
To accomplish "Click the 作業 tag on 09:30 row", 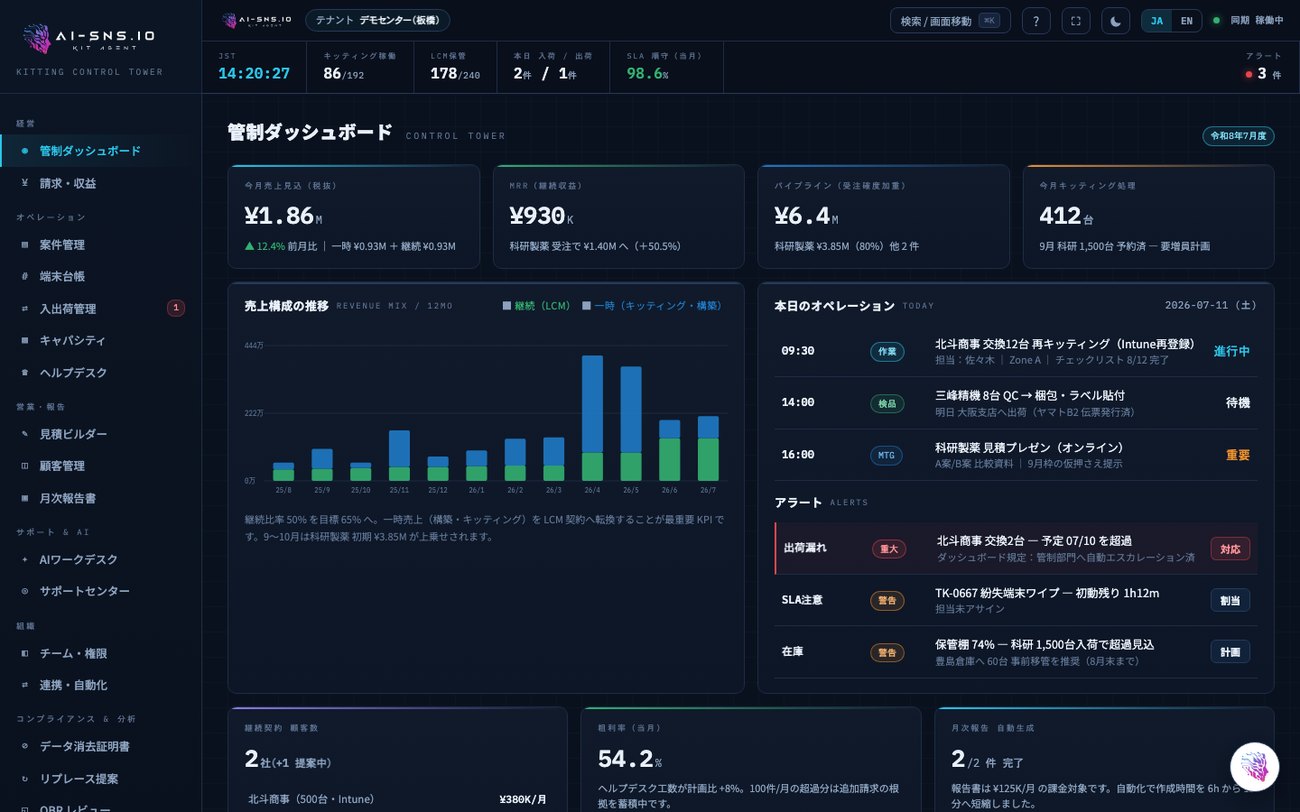I will coord(887,352).
